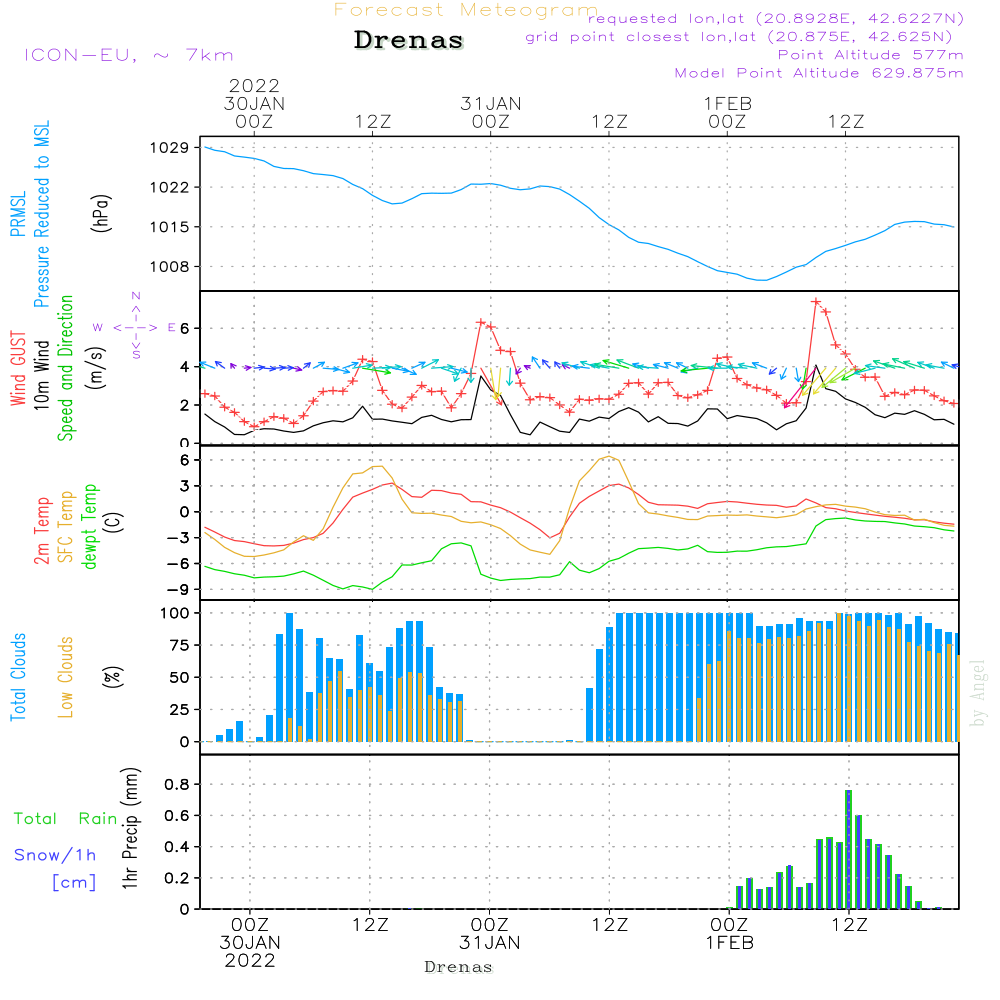Click Model Point Altitude 629.875m text
Screen dimensions: 1000x1000
click(819, 73)
